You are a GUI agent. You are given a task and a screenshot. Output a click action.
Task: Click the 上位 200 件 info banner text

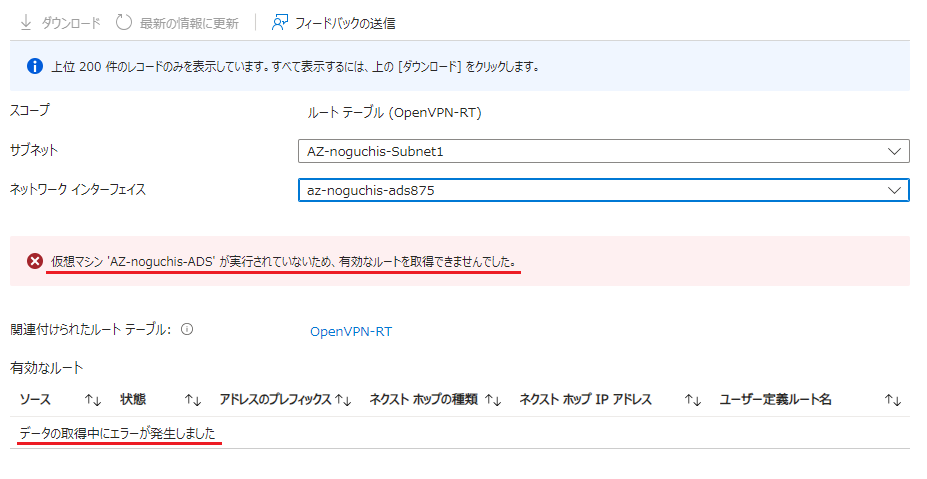point(295,66)
